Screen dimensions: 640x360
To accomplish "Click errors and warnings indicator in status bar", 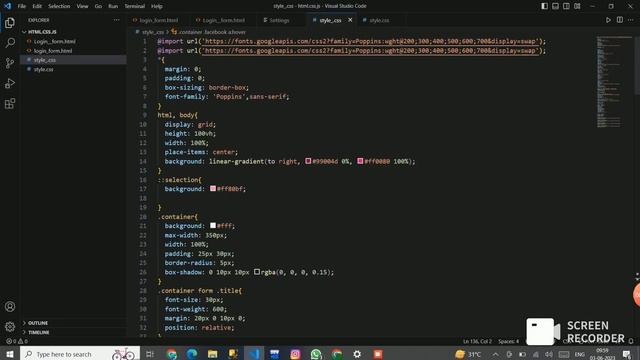I will [x=17, y=341].
